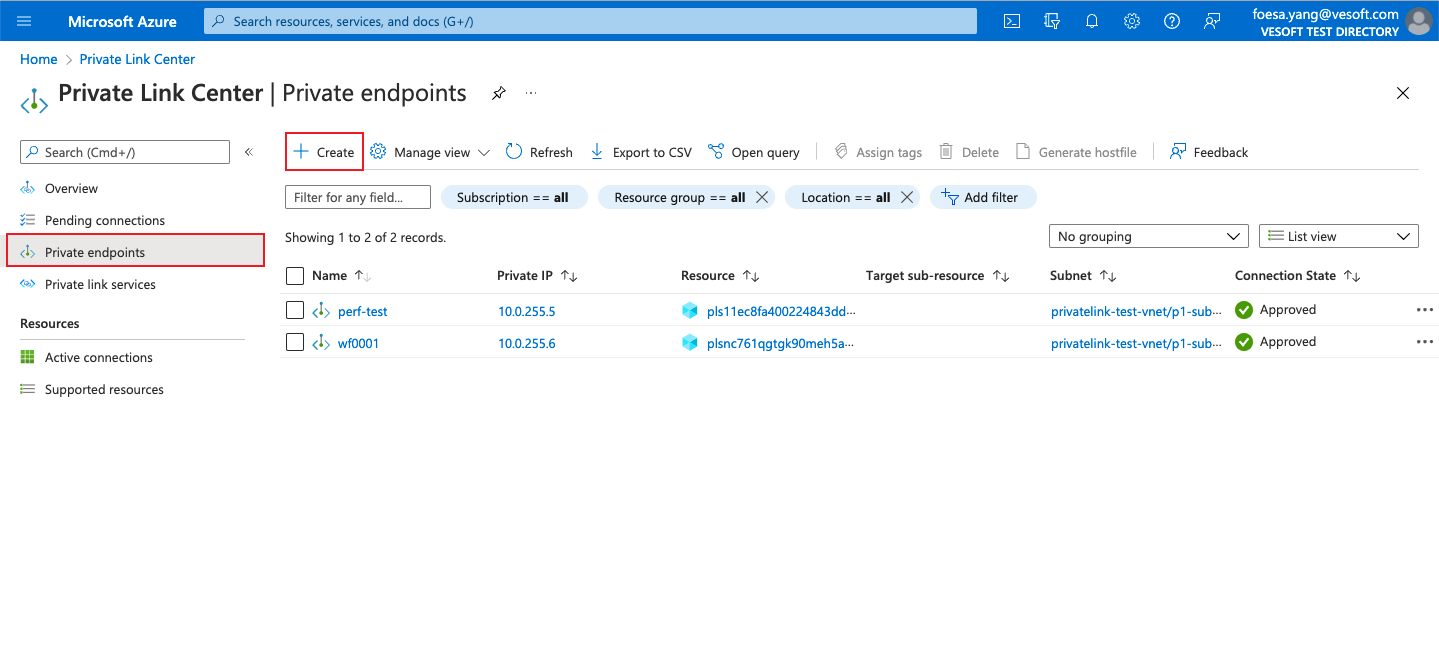Click the perf-test endpoint icon

click(321, 311)
